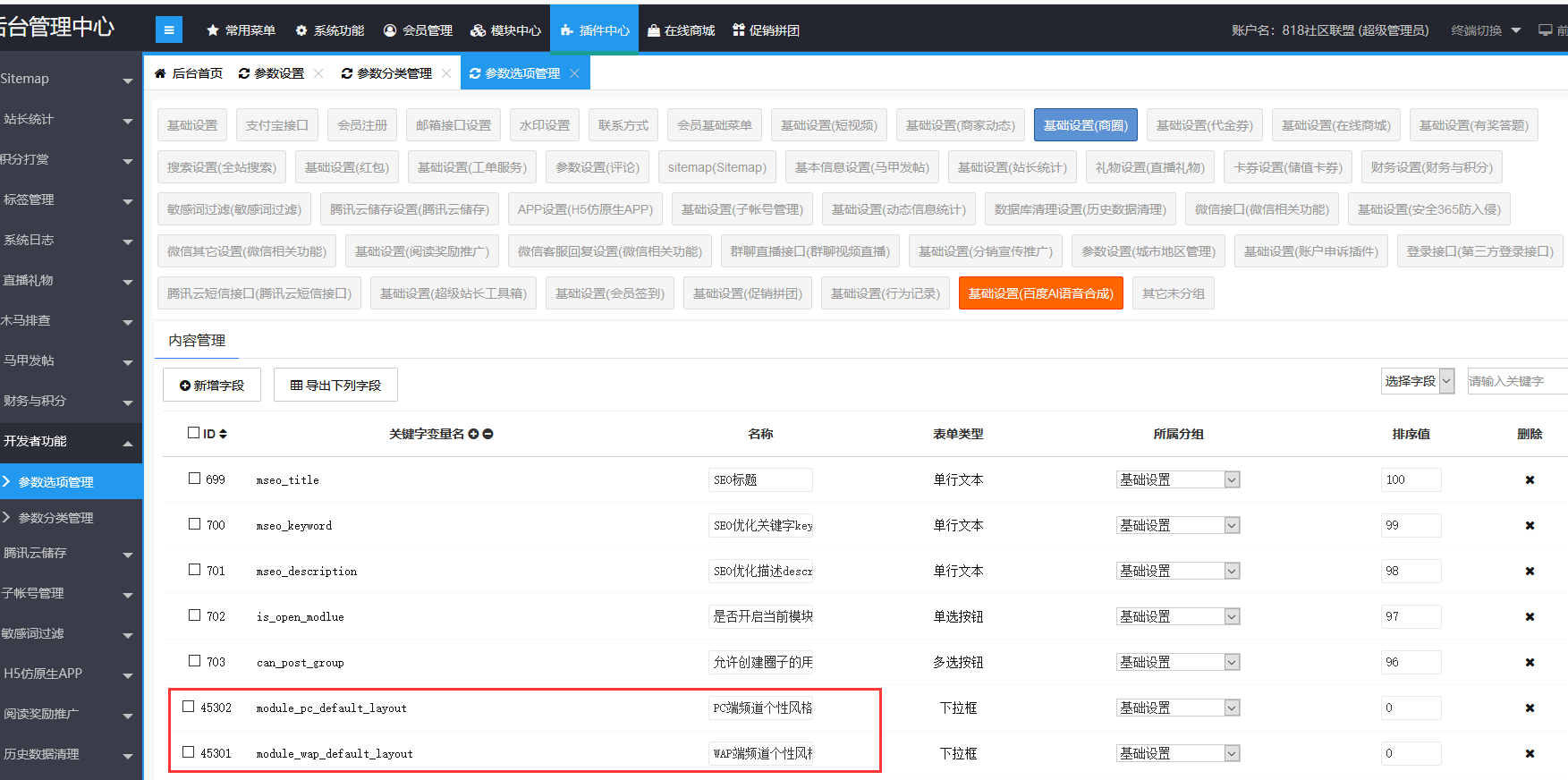
Task: Tick the checkbox for row 700
Action: pyautogui.click(x=194, y=524)
